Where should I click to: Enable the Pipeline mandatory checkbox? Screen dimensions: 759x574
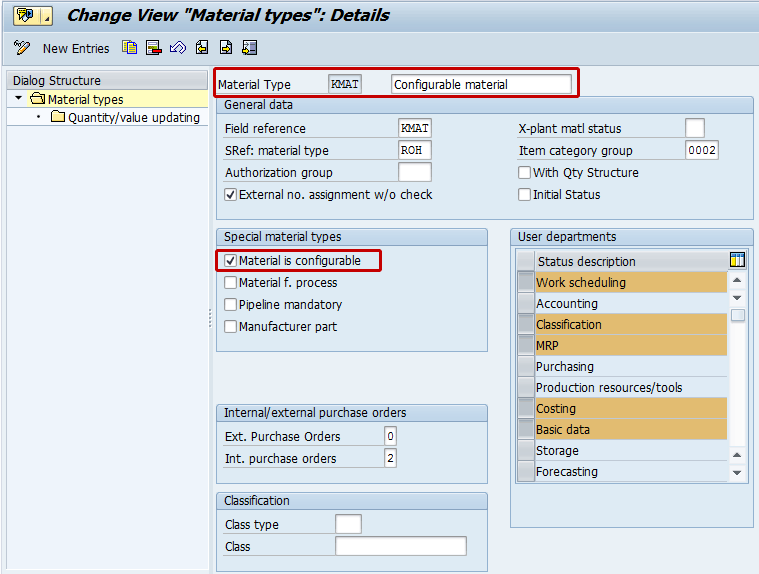pyautogui.click(x=231, y=305)
